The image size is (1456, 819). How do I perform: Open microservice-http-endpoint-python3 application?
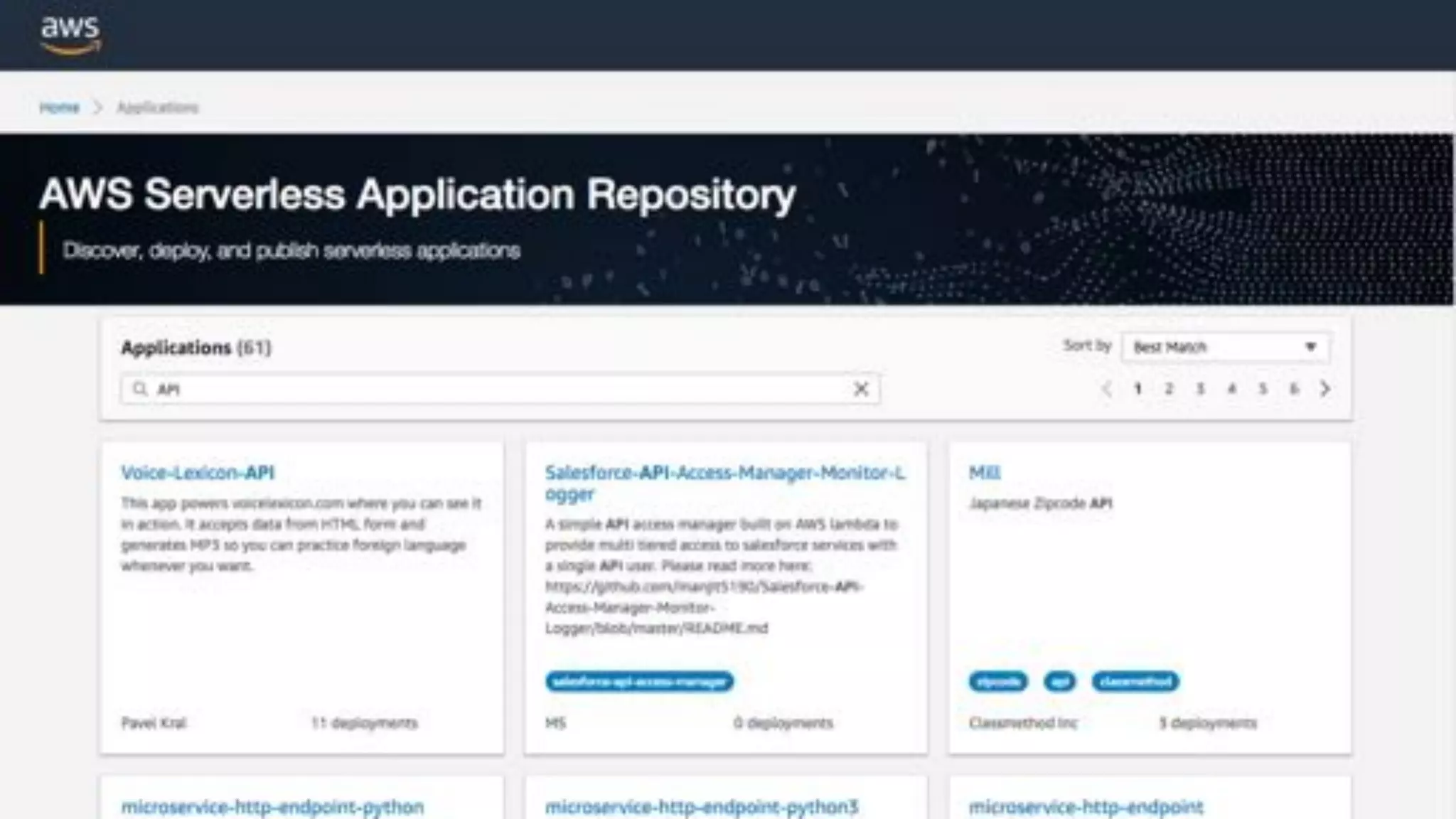(701, 807)
